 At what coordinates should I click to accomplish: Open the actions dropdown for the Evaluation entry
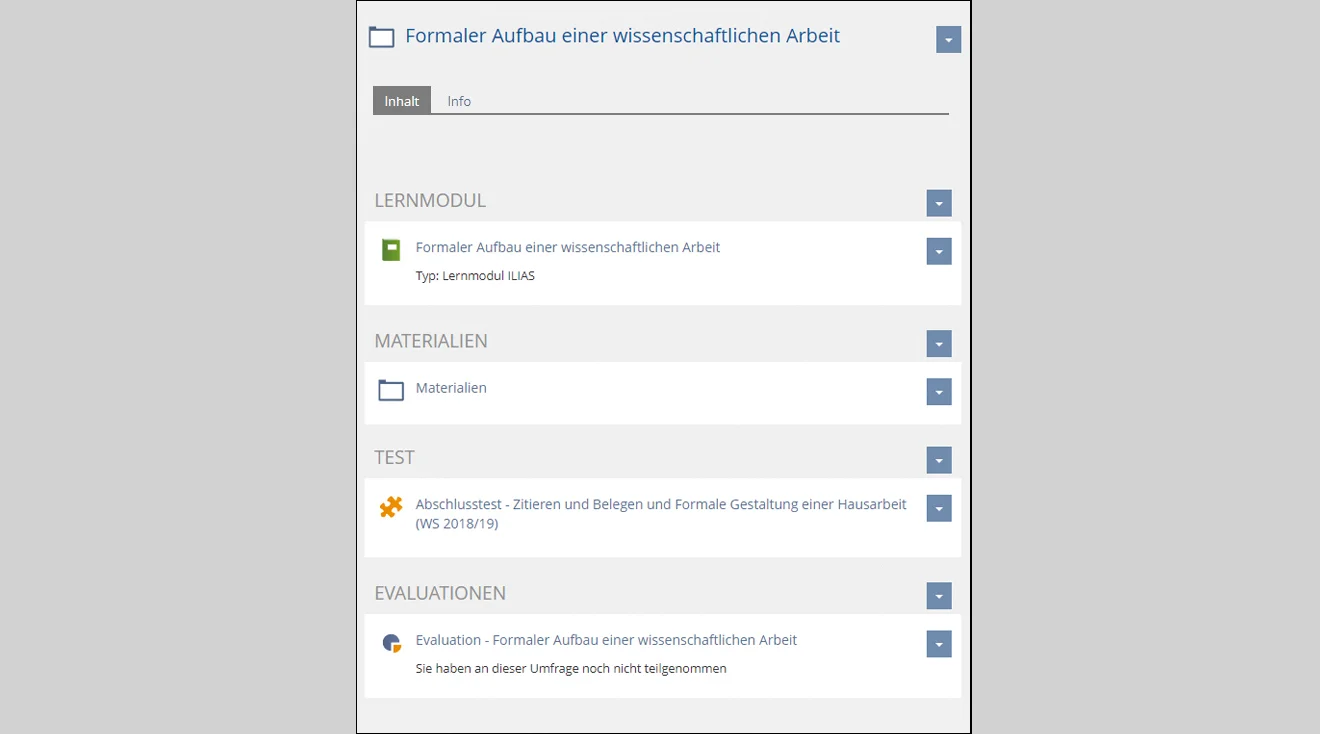pyautogui.click(x=938, y=644)
